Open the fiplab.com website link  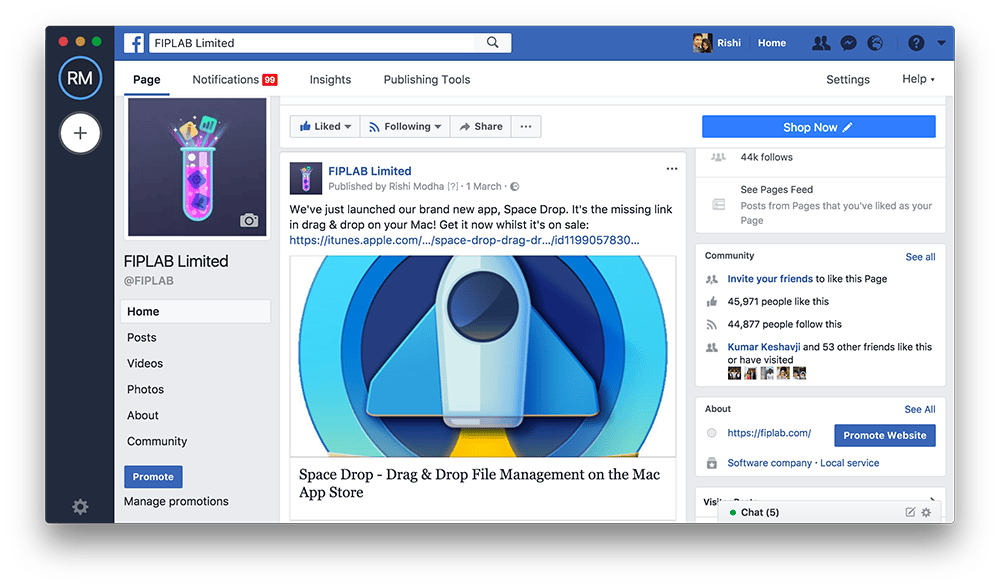(769, 433)
